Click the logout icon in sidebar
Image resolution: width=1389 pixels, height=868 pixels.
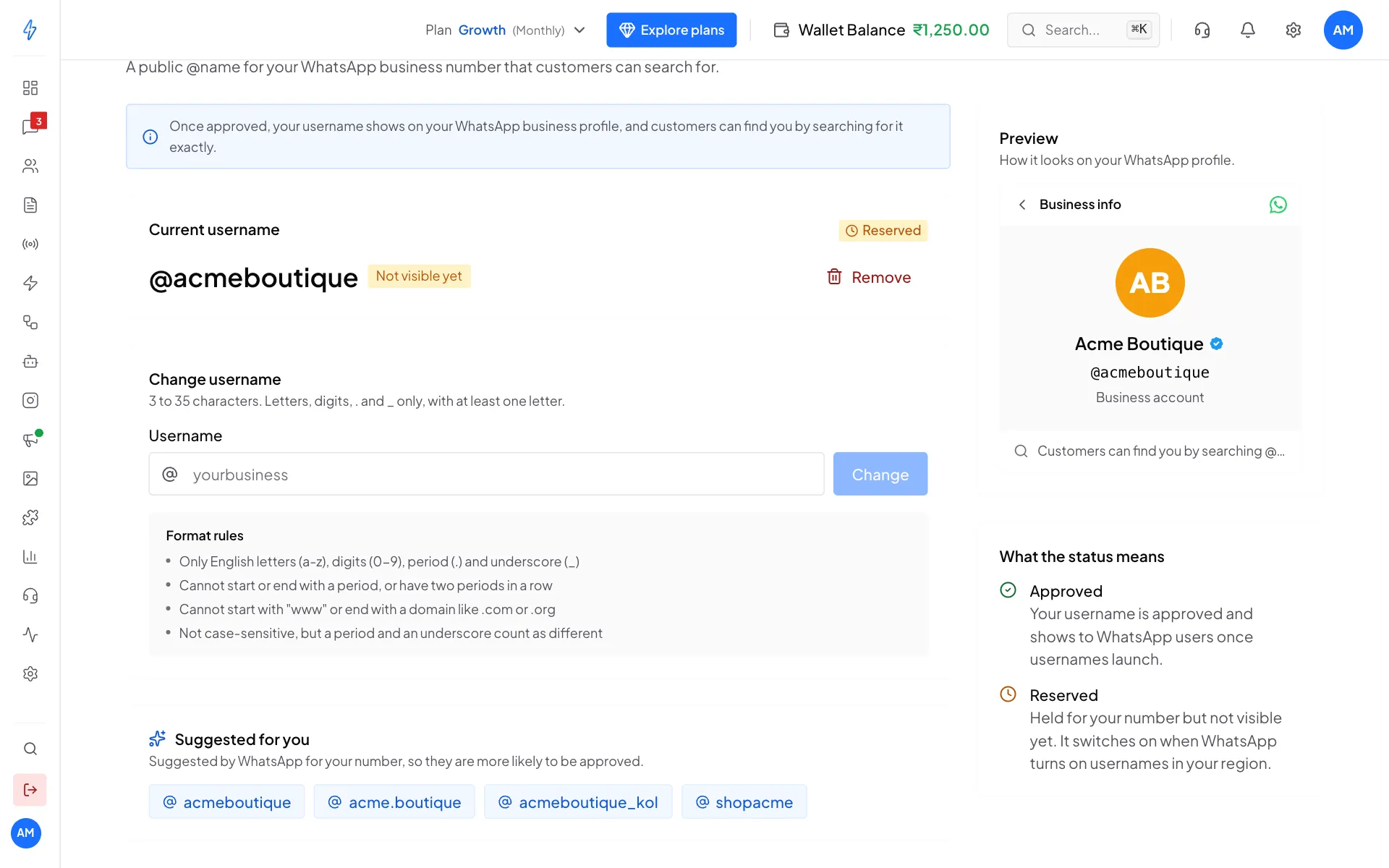30,790
